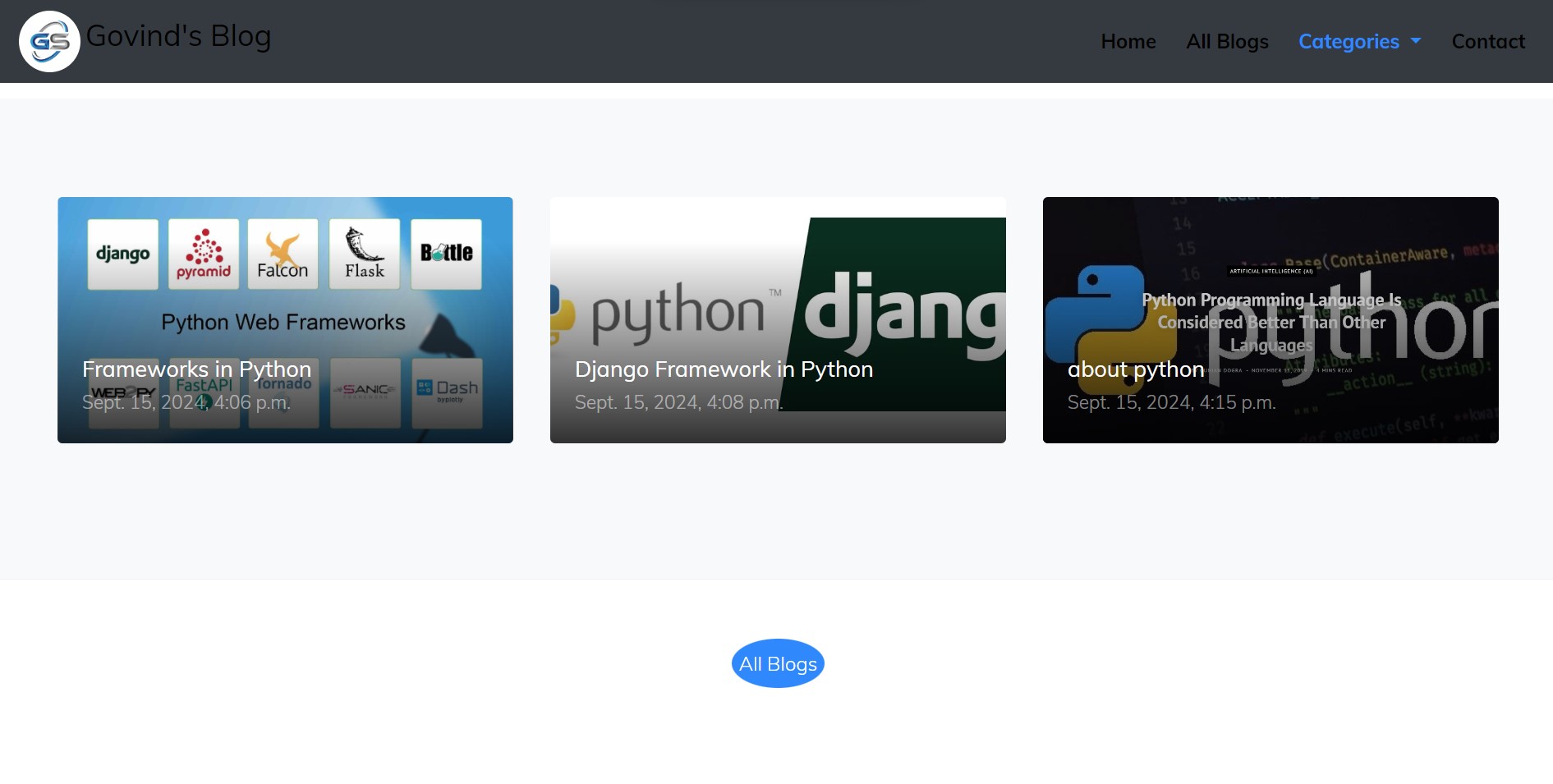Expand the Categories dropdown menu
Viewport: 1553px width, 784px height.
point(1359,41)
